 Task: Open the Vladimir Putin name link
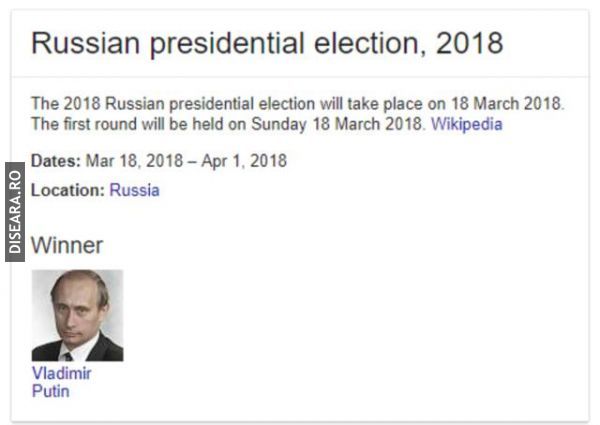(x=61, y=382)
